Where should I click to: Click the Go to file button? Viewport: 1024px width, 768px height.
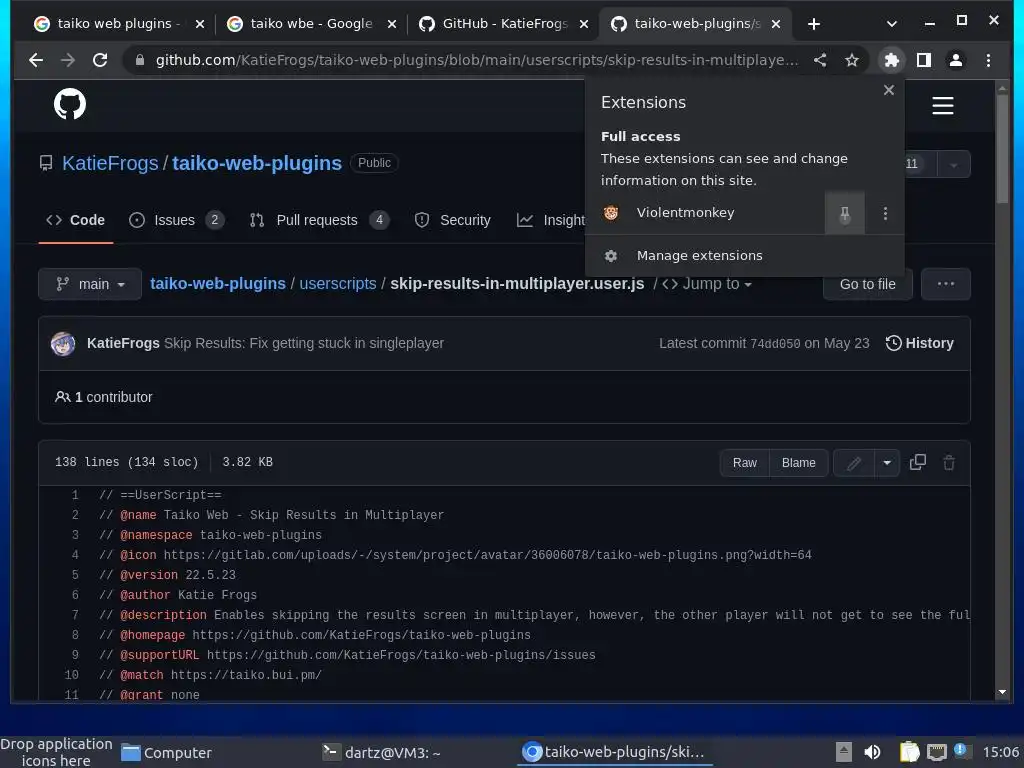[x=867, y=284]
